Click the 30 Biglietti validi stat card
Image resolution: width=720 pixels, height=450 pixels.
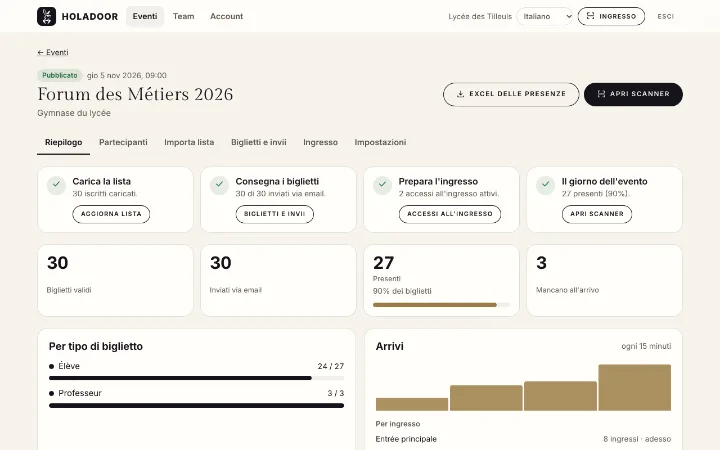point(115,281)
